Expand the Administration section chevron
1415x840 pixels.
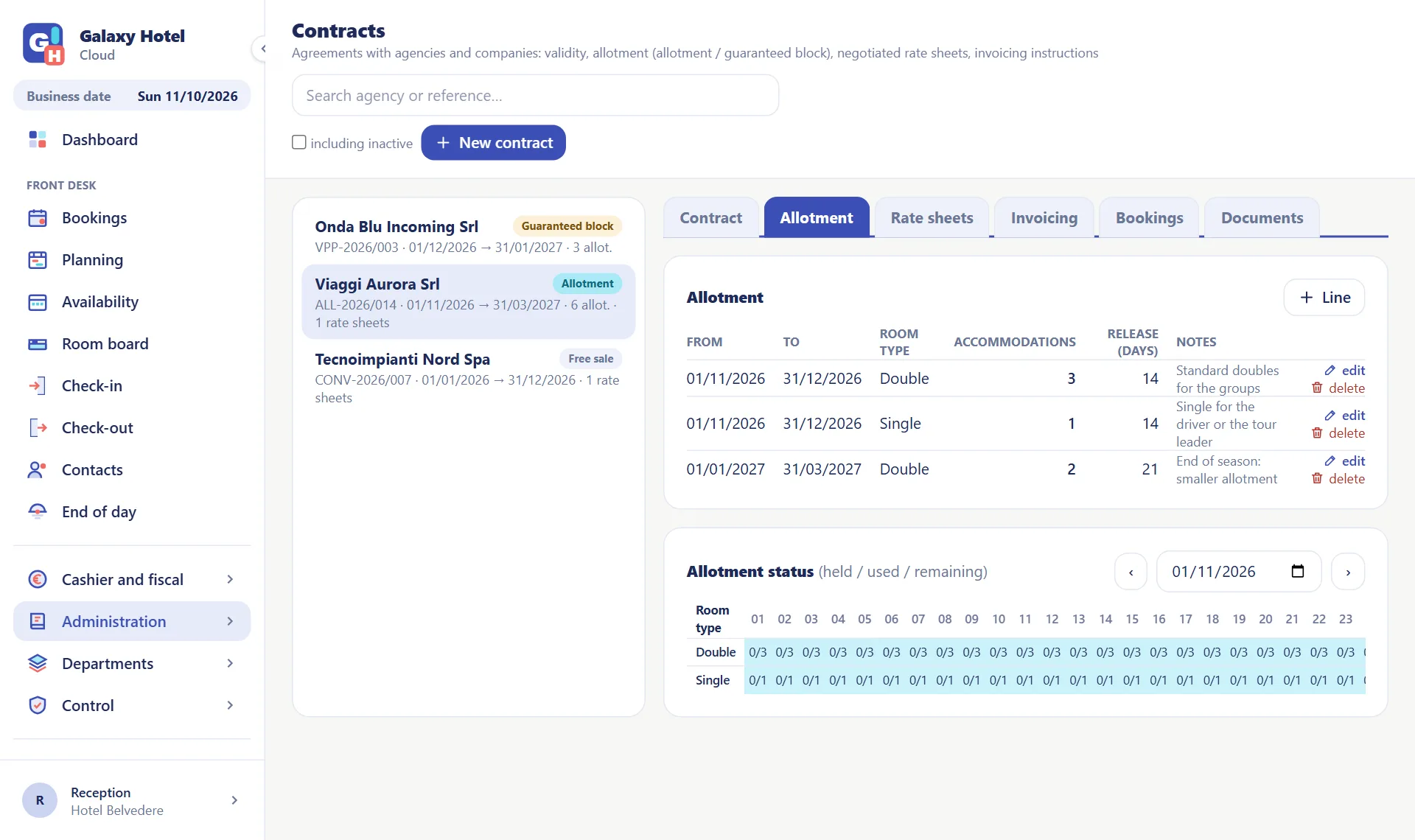pyautogui.click(x=230, y=622)
